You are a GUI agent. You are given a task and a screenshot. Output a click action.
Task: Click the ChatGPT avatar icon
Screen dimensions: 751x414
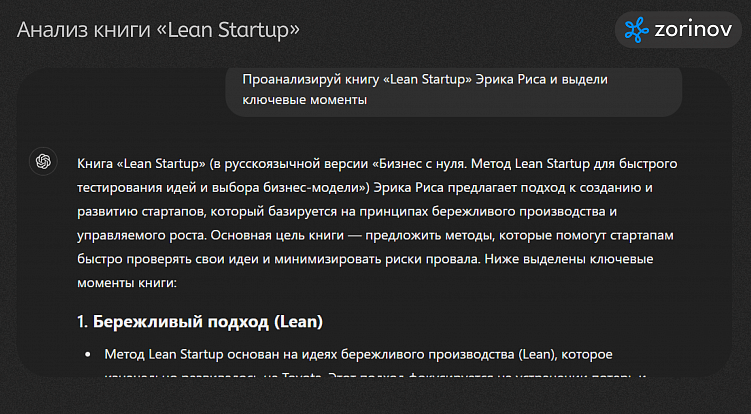click(x=43, y=161)
